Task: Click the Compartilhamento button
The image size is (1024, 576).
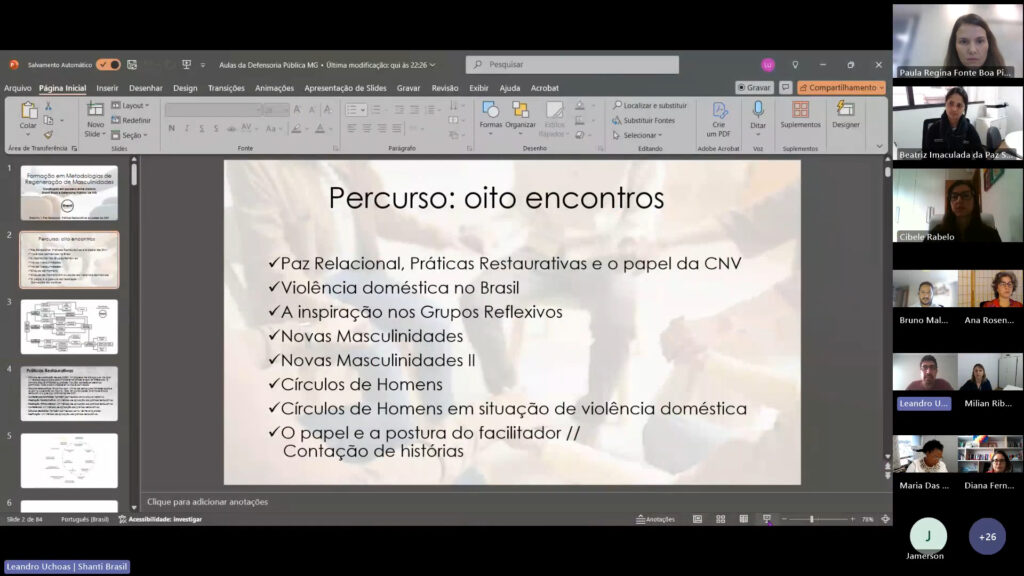Action: (x=841, y=88)
